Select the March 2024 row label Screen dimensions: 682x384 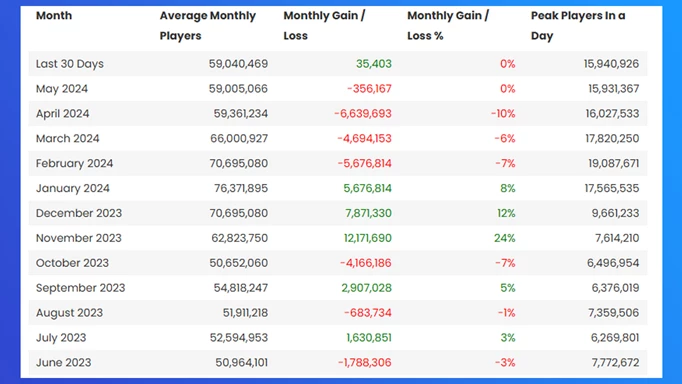pyautogui.click(x=67, y=138)
